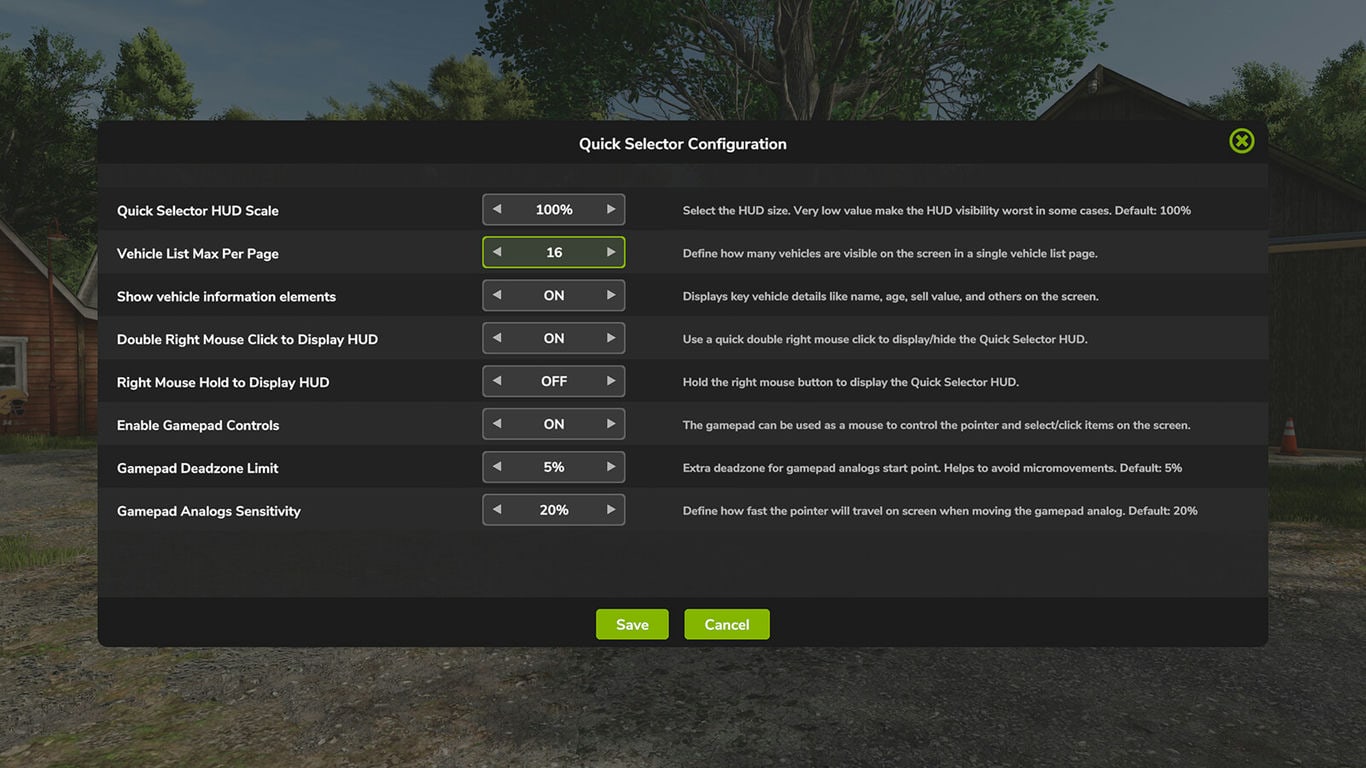Toggle Right Mouse Hold to Display HUD left arrow
Viewport: 1366px width, 768px height.
497,382
